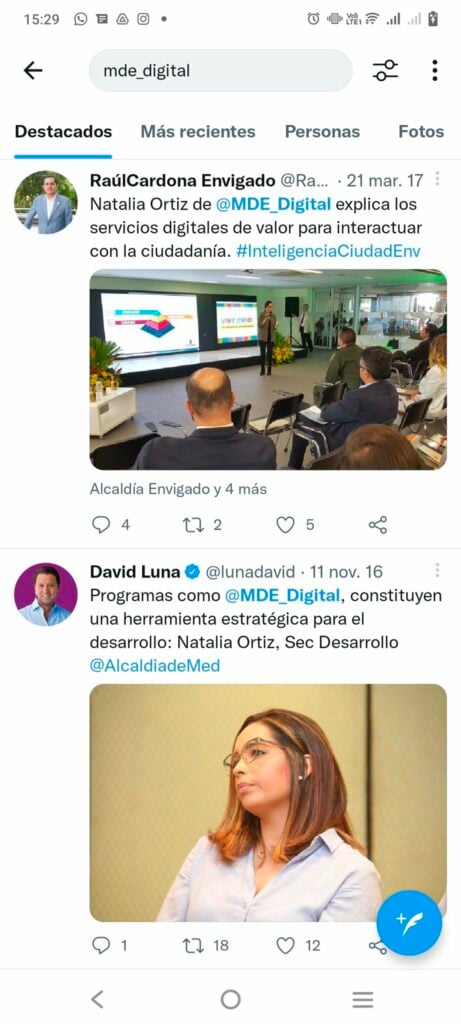Viewport: 461px width, 1024px height.
Task: Open search filter settings icon
Action: coord(385,71)
